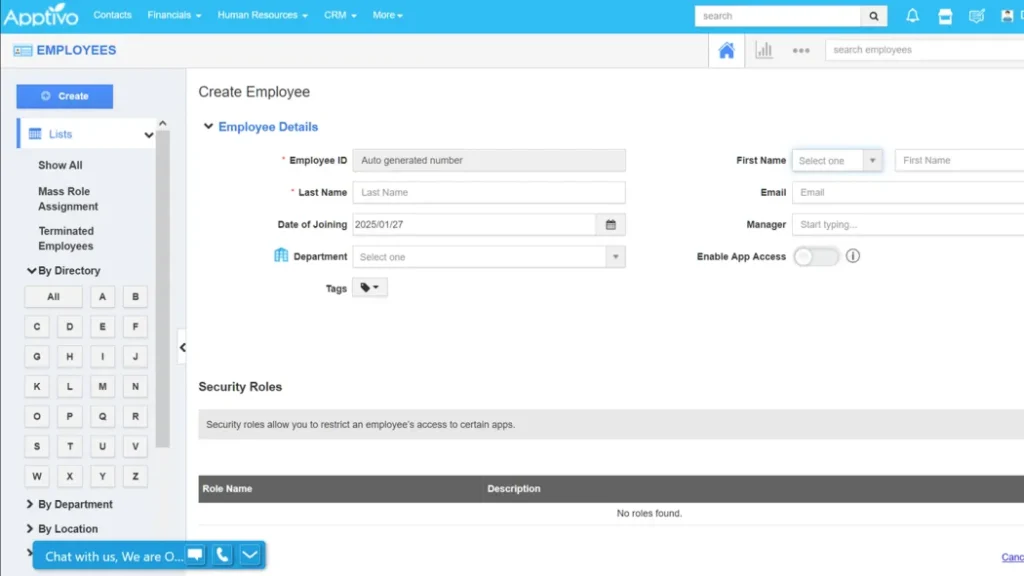Click the Enable App Access info icon

pos(853,256)
